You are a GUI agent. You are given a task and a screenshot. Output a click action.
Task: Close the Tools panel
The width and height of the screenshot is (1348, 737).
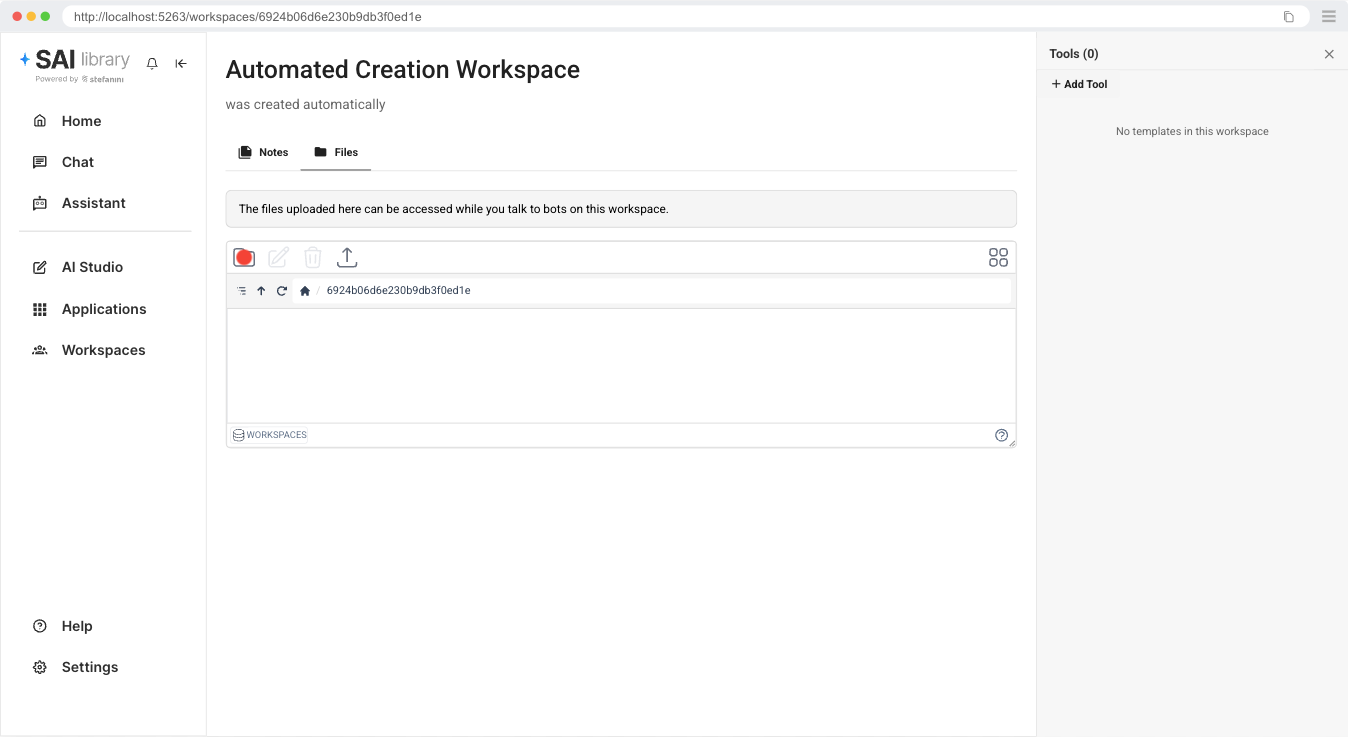point(1329,54)
